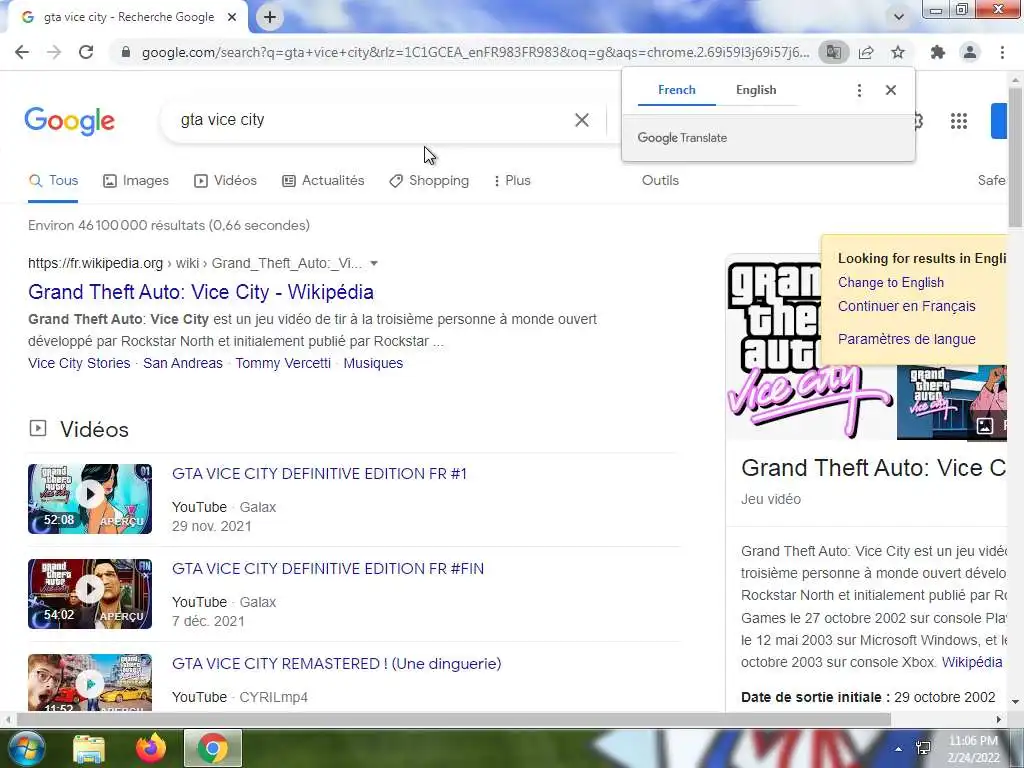Click Change to English link
Screen dimensions: 1024x768
(x=891, y=283)
